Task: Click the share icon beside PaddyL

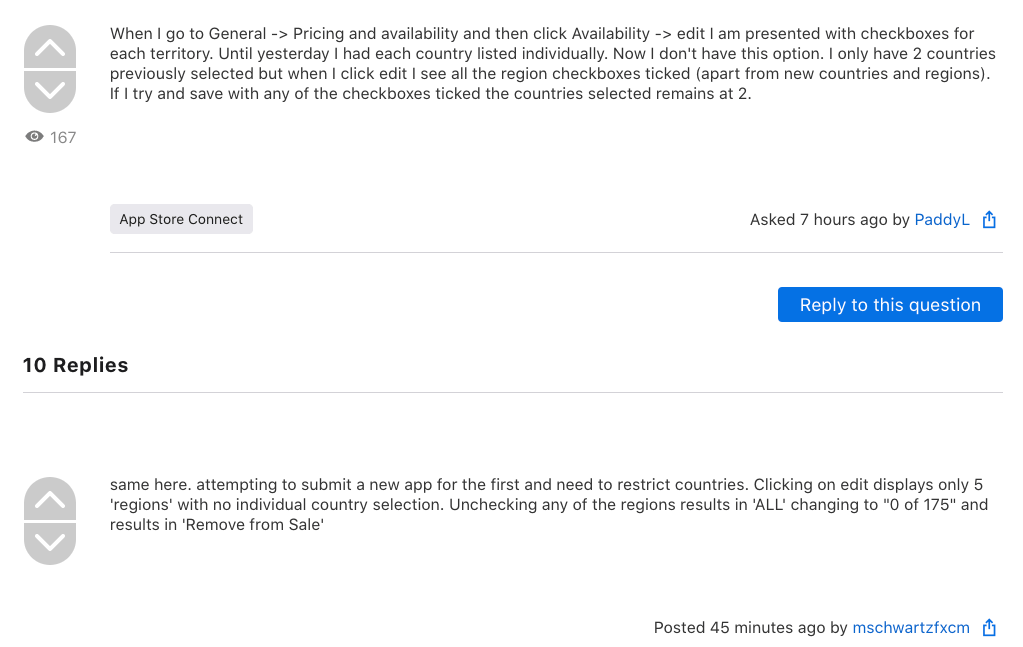Action: [988, 219]
